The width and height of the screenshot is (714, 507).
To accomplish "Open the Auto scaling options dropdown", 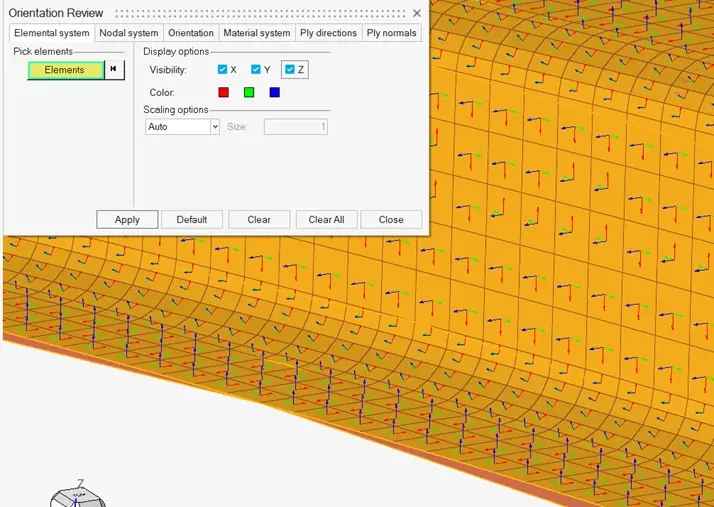I will pos(182,127).
